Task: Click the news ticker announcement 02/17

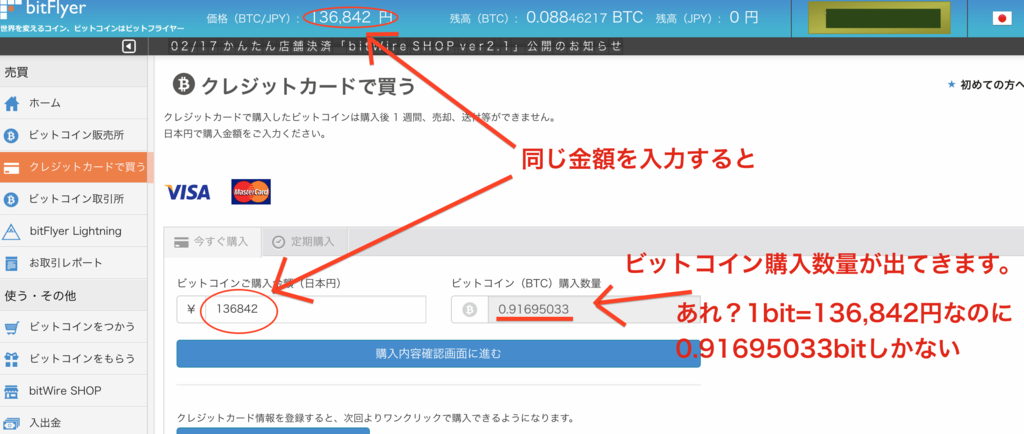Action: (395, 46)
